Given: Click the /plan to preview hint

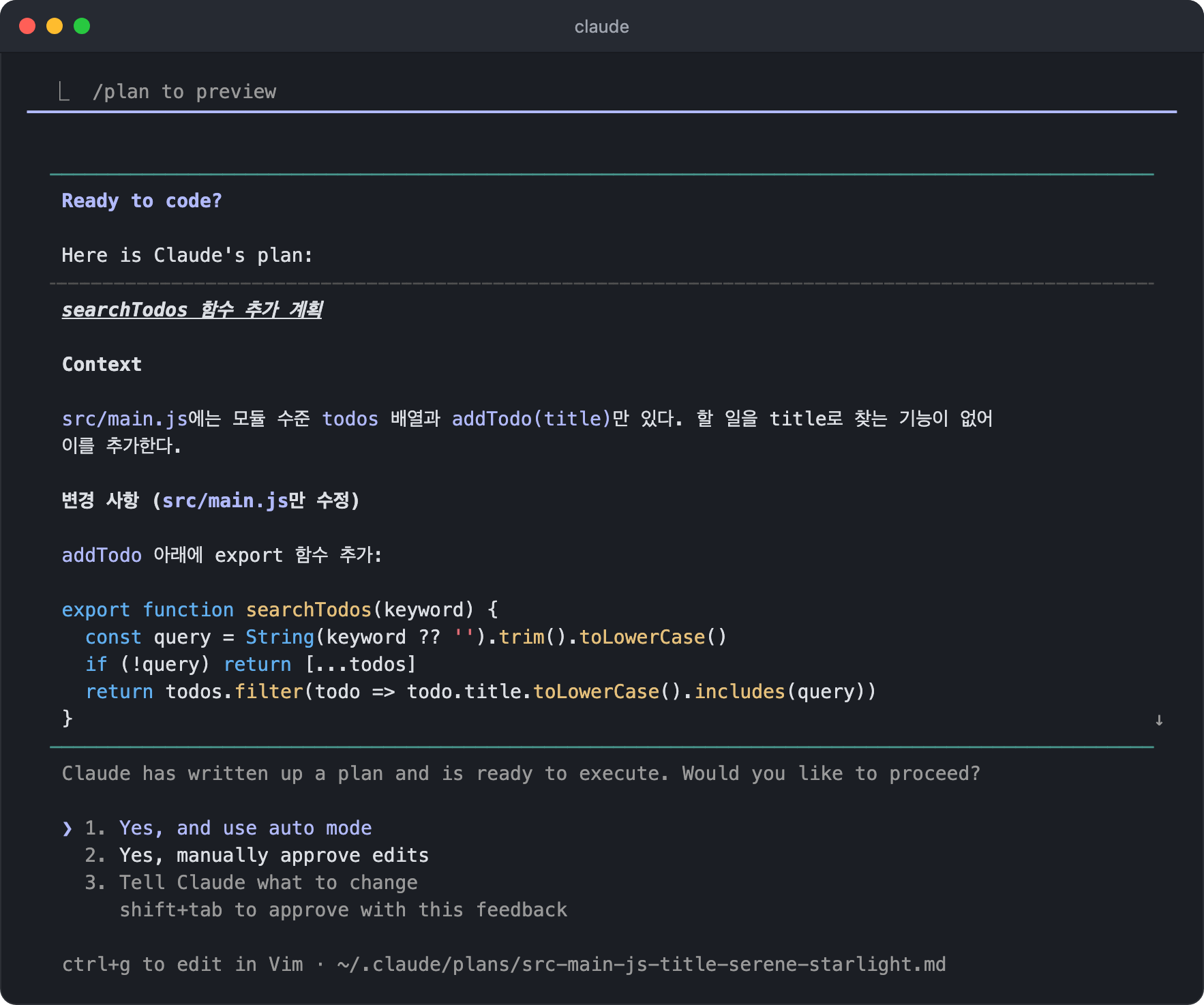Looking at the screenshot, I should (184, 91).
